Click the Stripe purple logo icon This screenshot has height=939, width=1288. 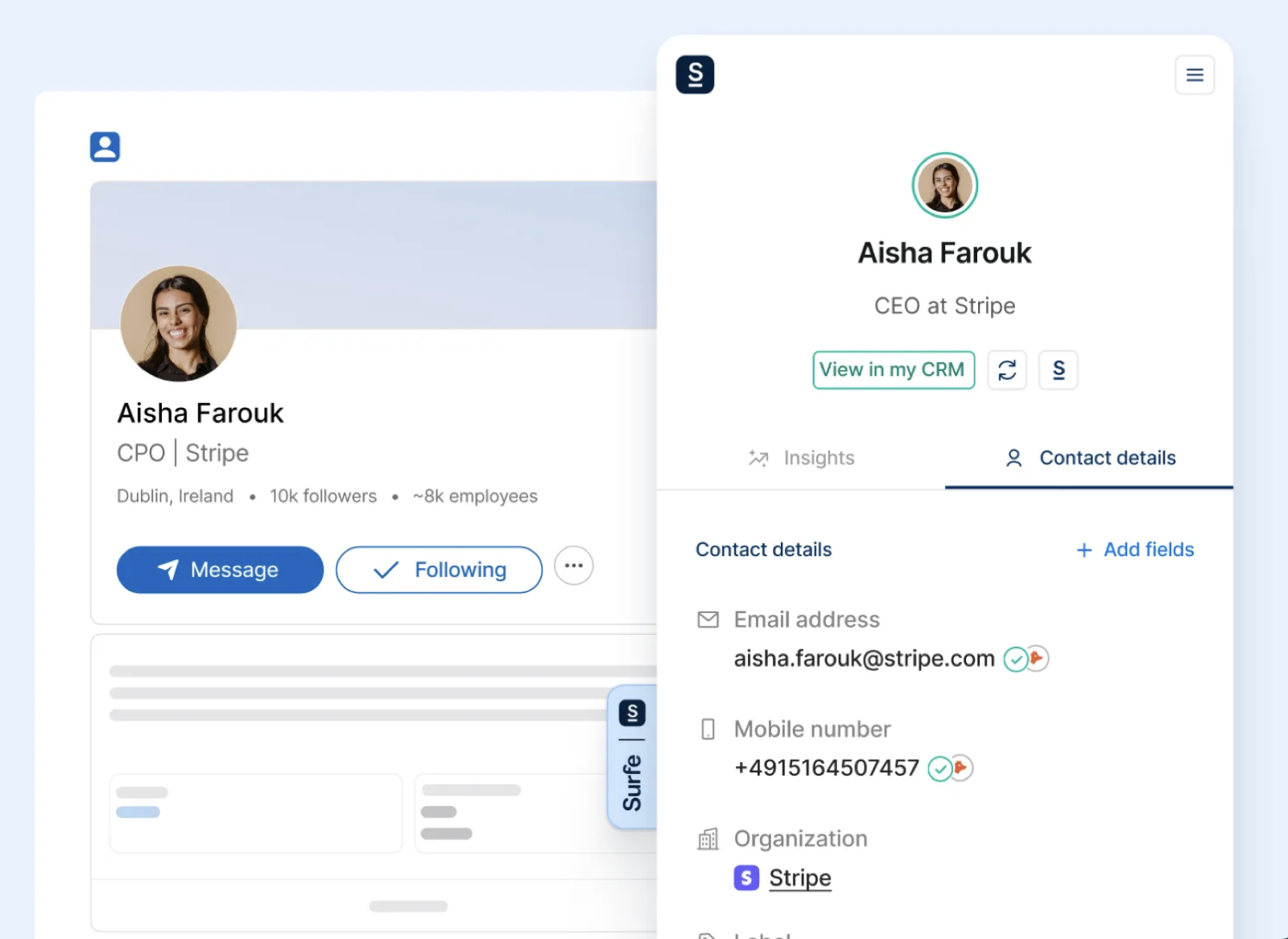pyautogui.click(x=746, y=878)
